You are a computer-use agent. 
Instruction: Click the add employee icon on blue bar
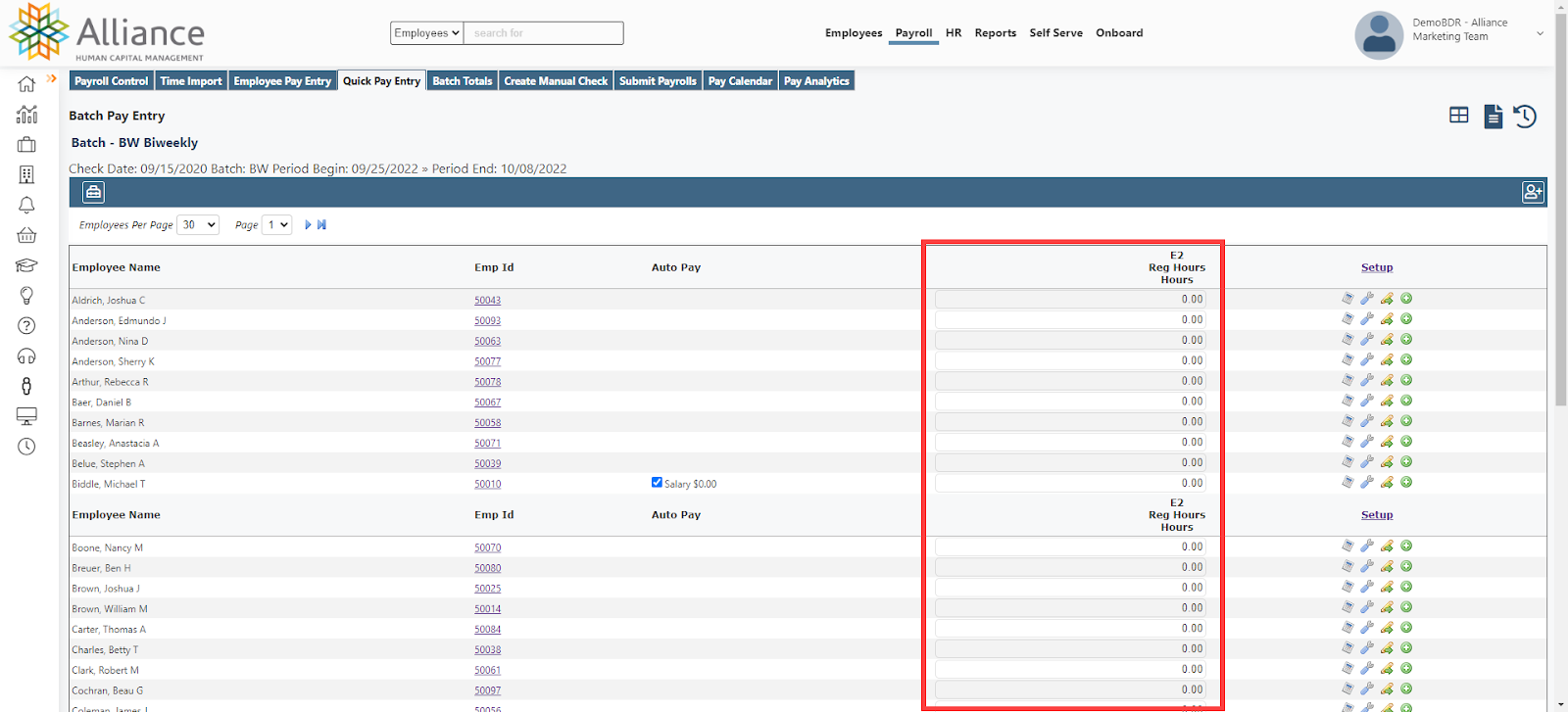point(1534,192)
